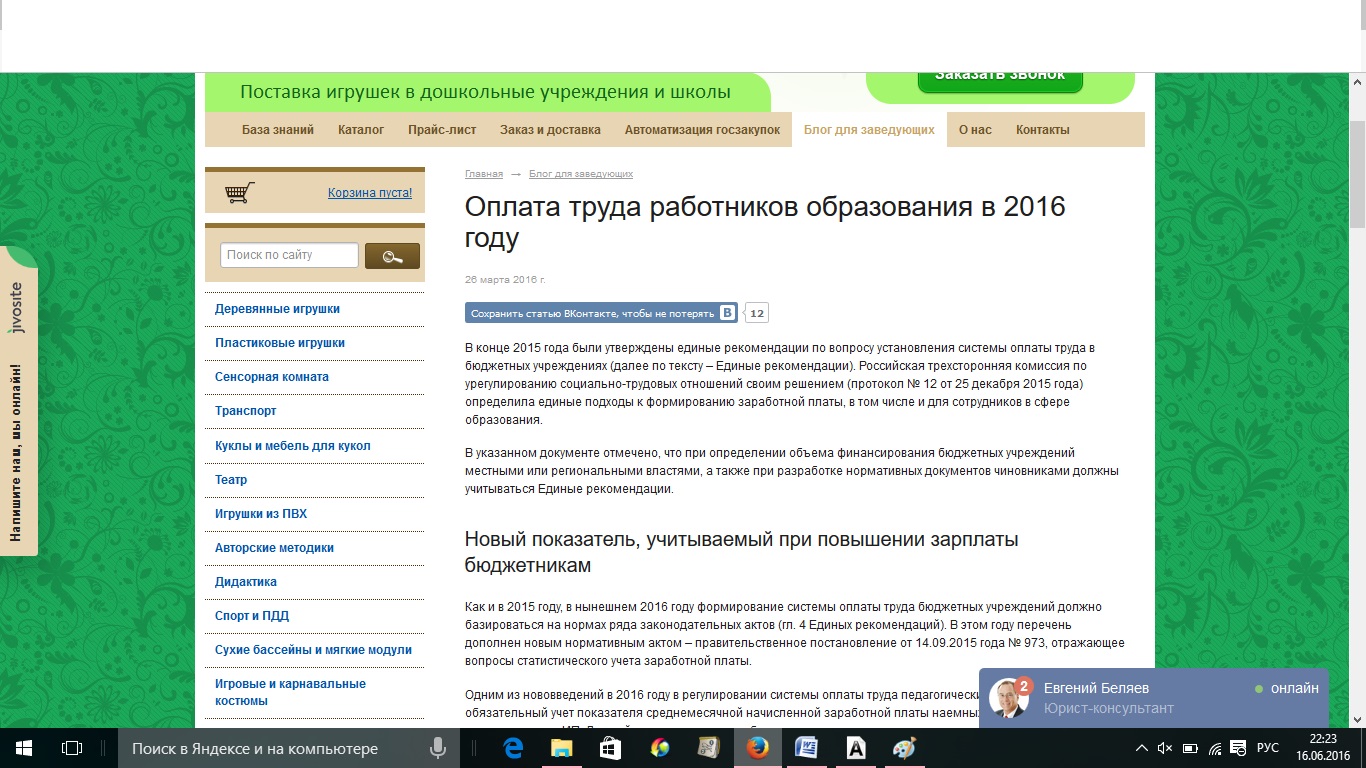
Task: Open Контакты menu item
Action: (1043, 130)
